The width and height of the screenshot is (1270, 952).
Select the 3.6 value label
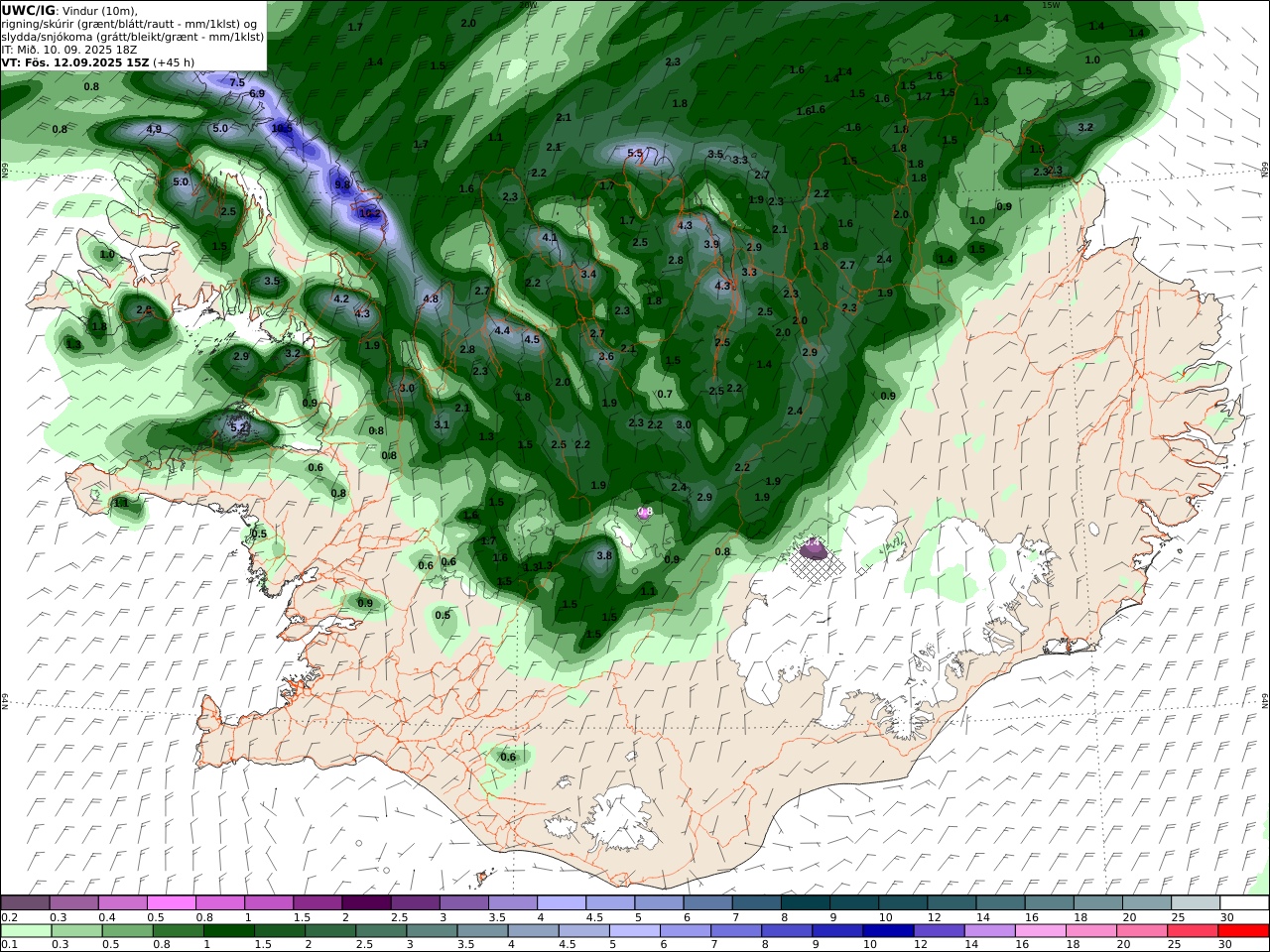tap(606, 357)
